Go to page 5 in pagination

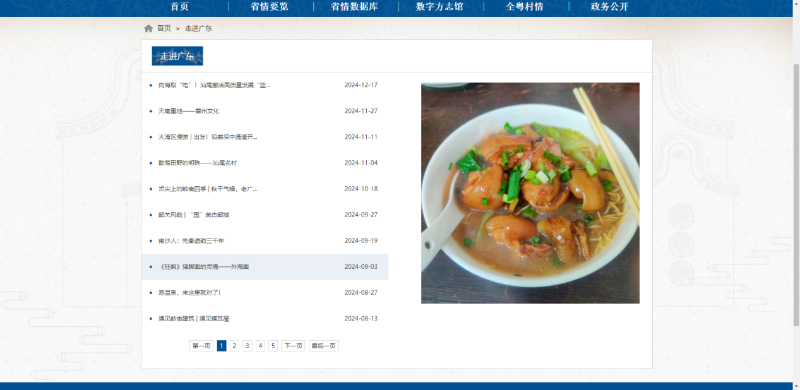273,346
